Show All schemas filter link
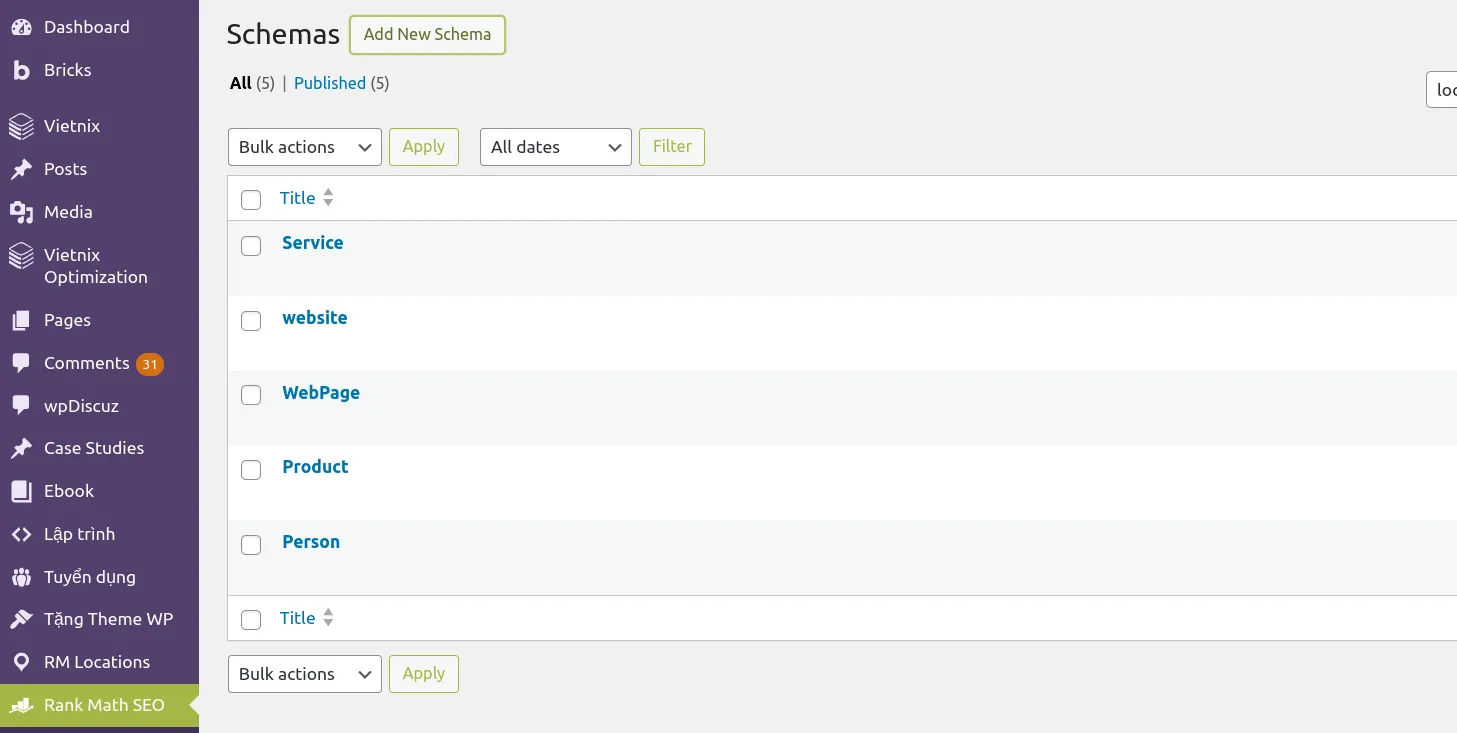The height and width of the screenshot is (733, 1457). (241, 84)
